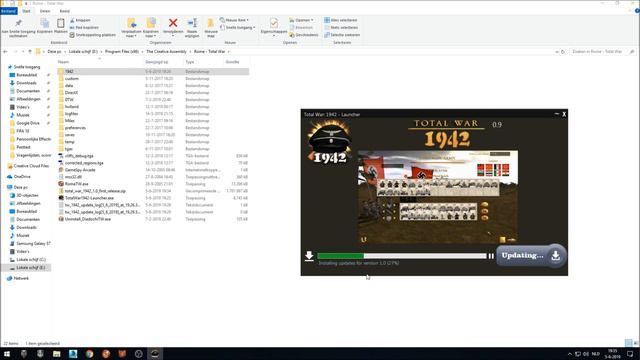Sort by the Naam column header
The width and height of the screenshot is (640, 360).
63,62
